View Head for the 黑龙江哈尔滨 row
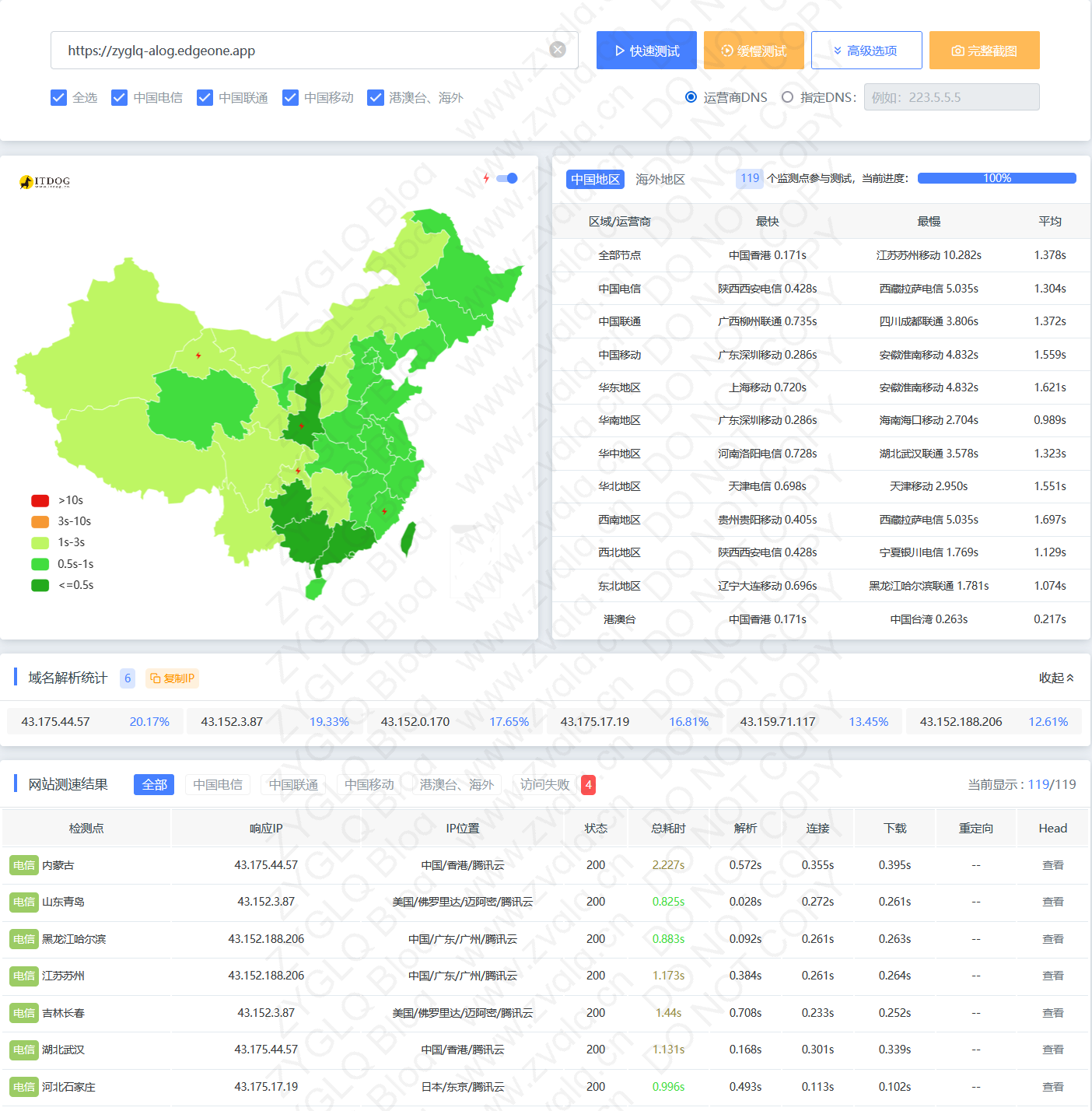Image resolution: width=1092 pixels, height=1111 pixels. [1053, 939]
